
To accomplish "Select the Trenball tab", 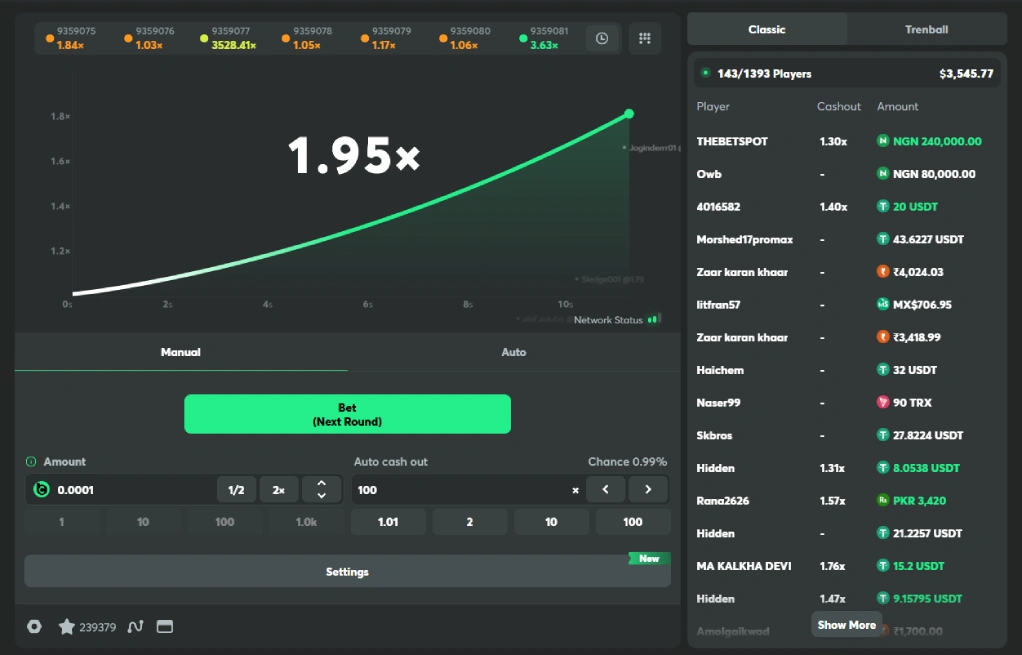I will (x=926, y=29).
